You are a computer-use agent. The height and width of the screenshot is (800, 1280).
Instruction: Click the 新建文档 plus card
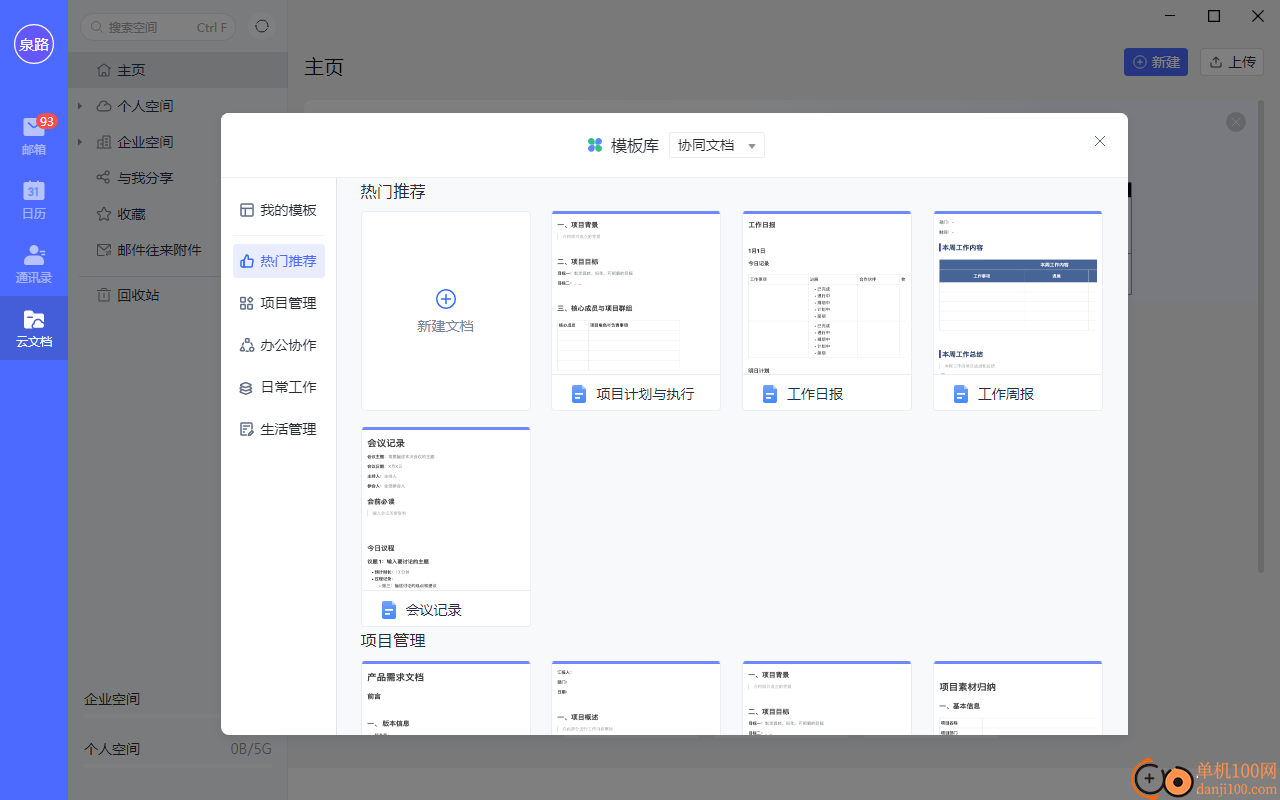coord(446,311)
